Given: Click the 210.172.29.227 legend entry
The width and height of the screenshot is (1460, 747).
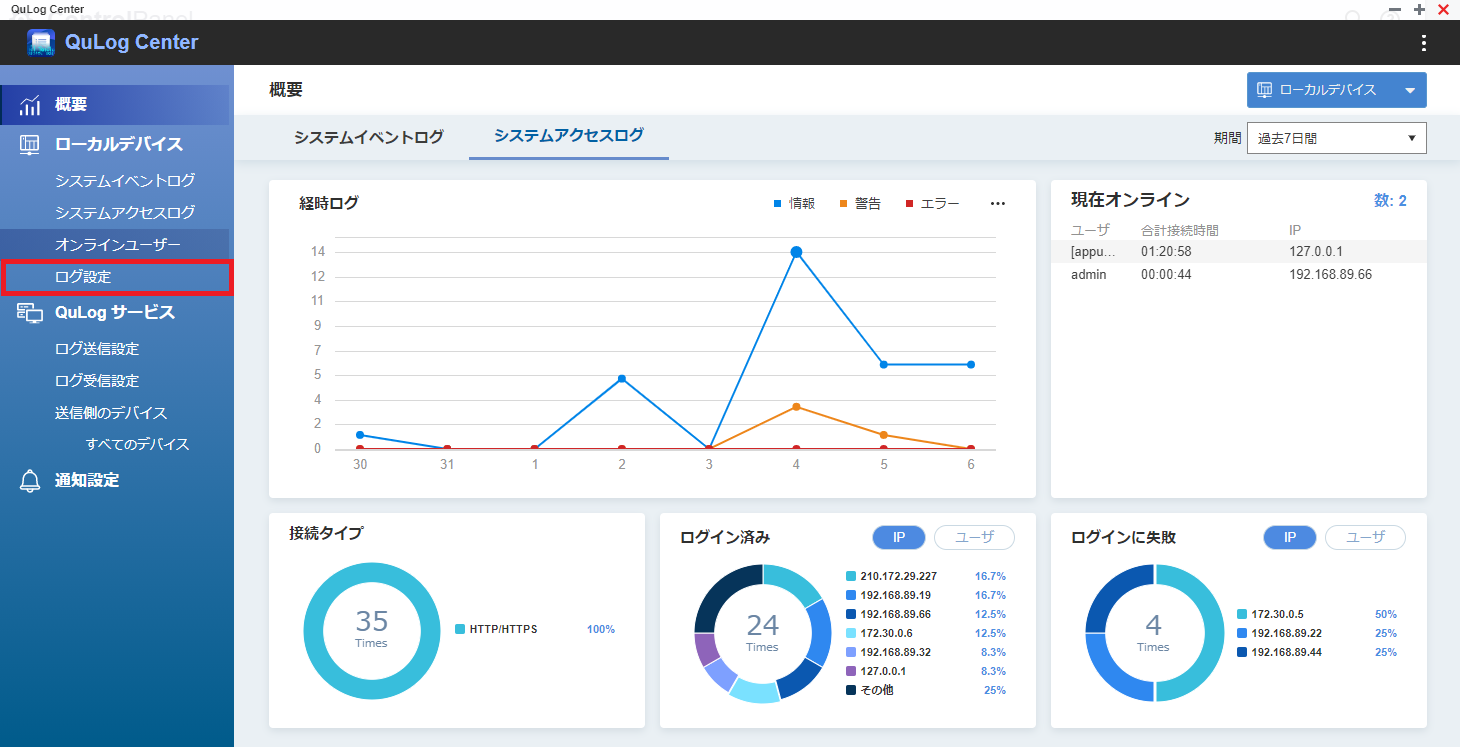Looking at the screenshot, I should point(891,577).
